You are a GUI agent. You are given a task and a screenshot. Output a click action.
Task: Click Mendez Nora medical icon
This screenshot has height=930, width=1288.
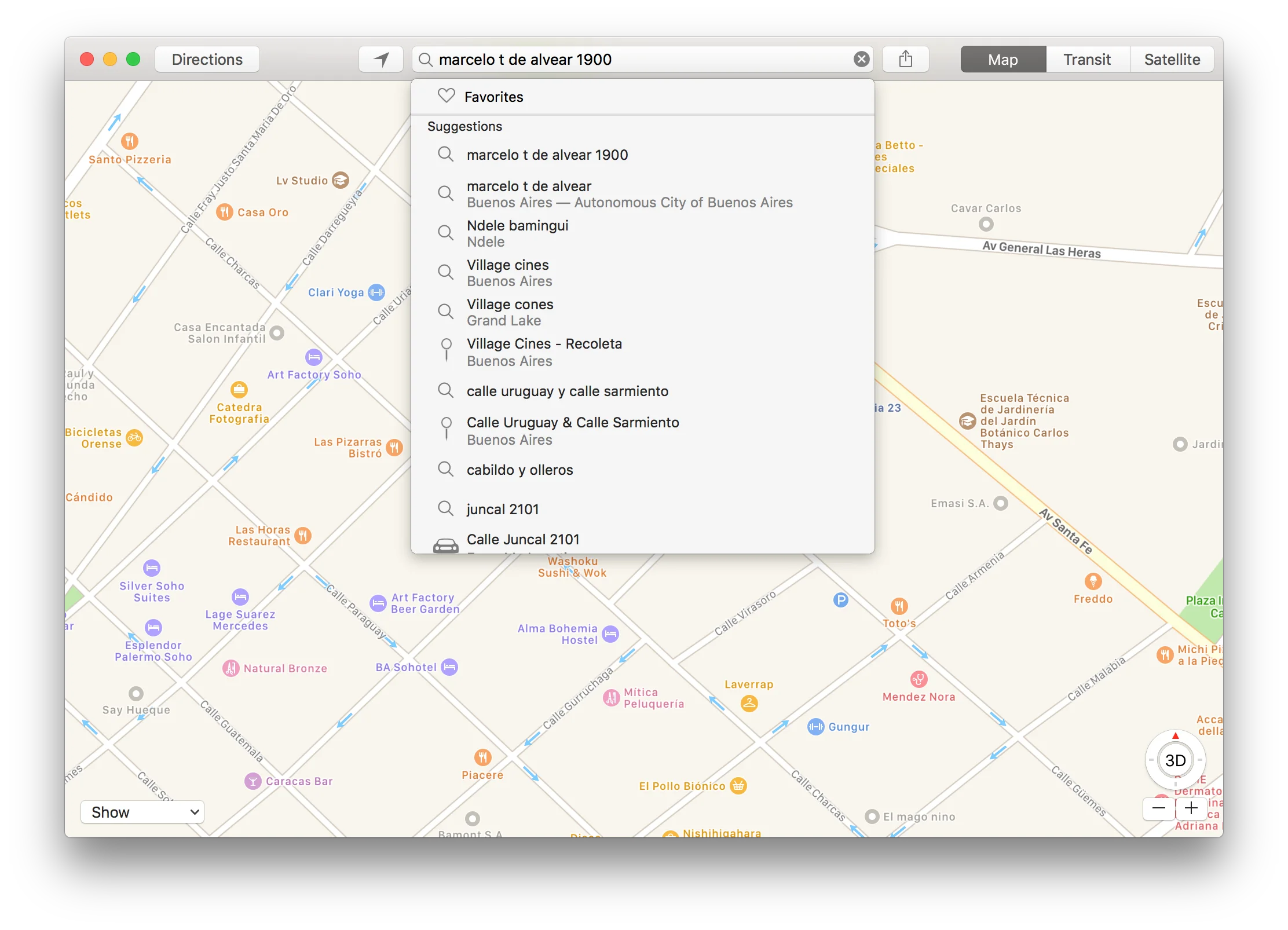click(919, 679)
